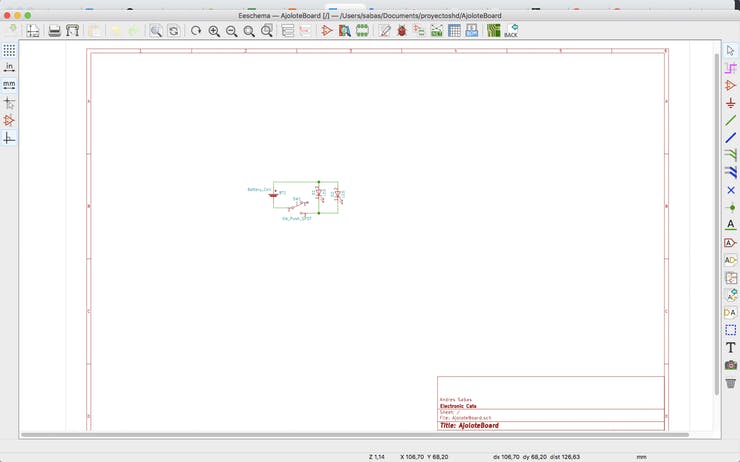Select the add image (camera) tool
The width and height of the screenshot is (740, 462).
tap(731, 365)
